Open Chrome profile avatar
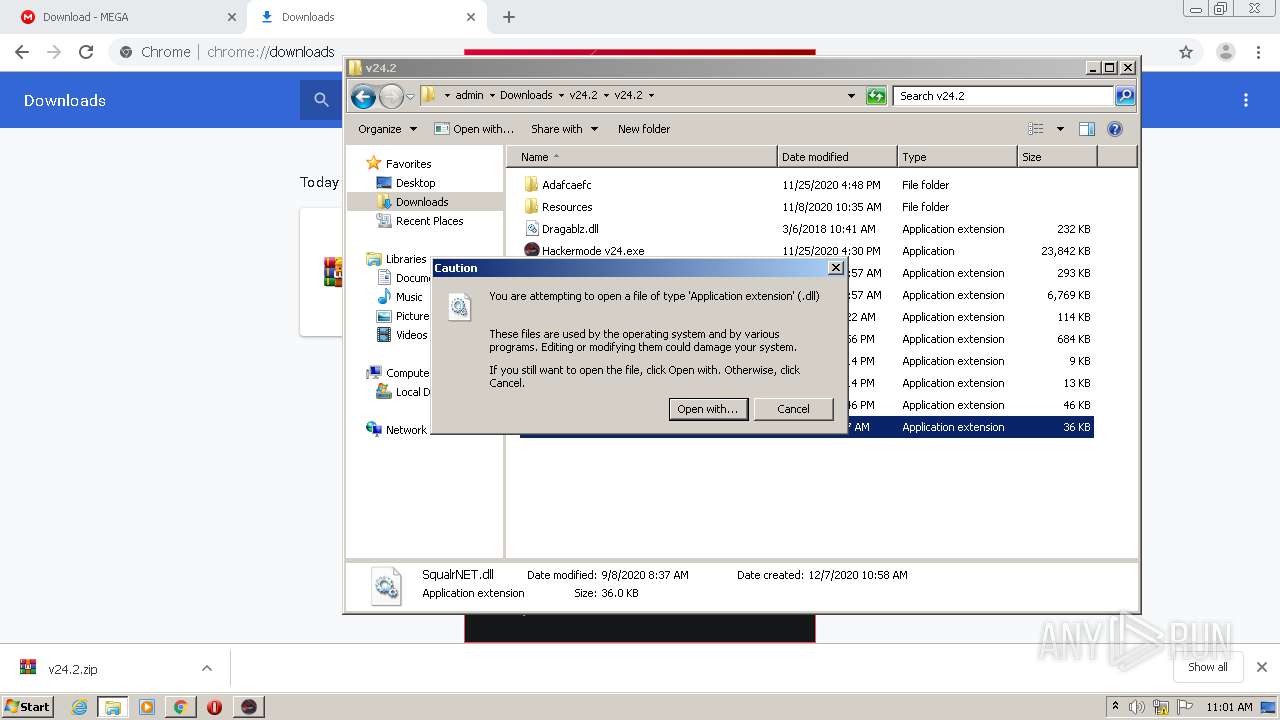Viewport: 1280px width, 720px height. 1226,52
